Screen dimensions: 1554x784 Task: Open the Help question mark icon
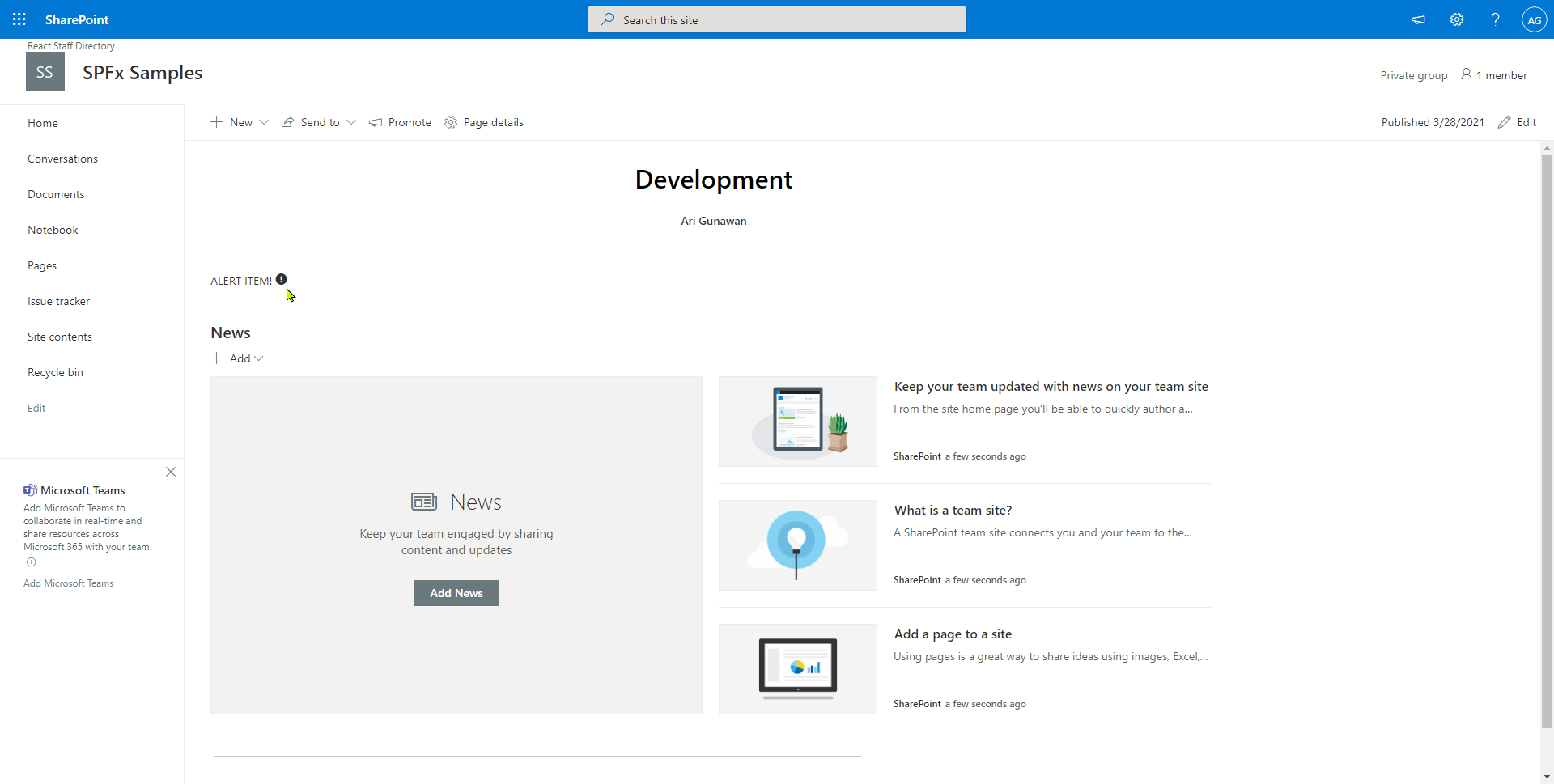1496,19
